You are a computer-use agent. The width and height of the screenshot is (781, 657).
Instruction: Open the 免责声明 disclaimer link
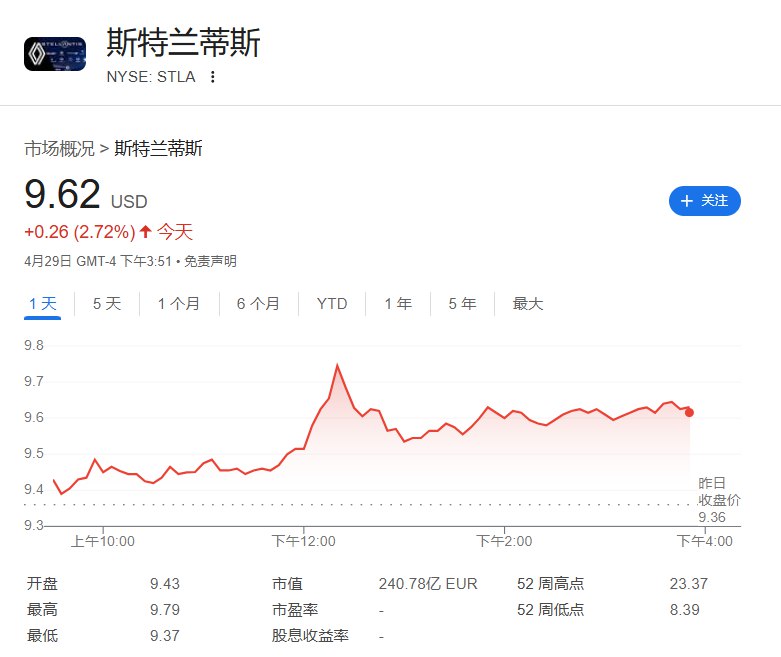tap(210, 261)
